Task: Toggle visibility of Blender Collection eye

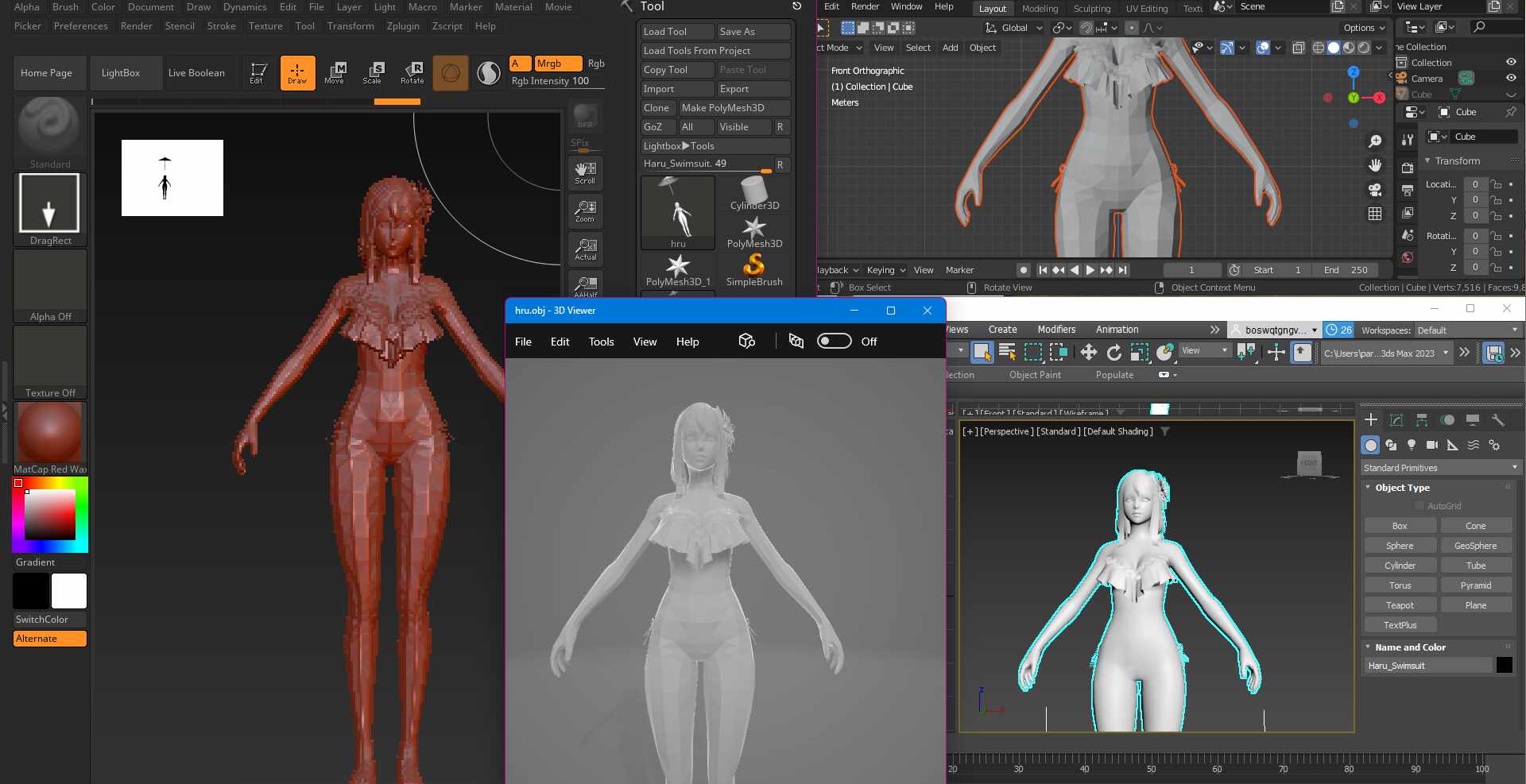Action: 1511,62
